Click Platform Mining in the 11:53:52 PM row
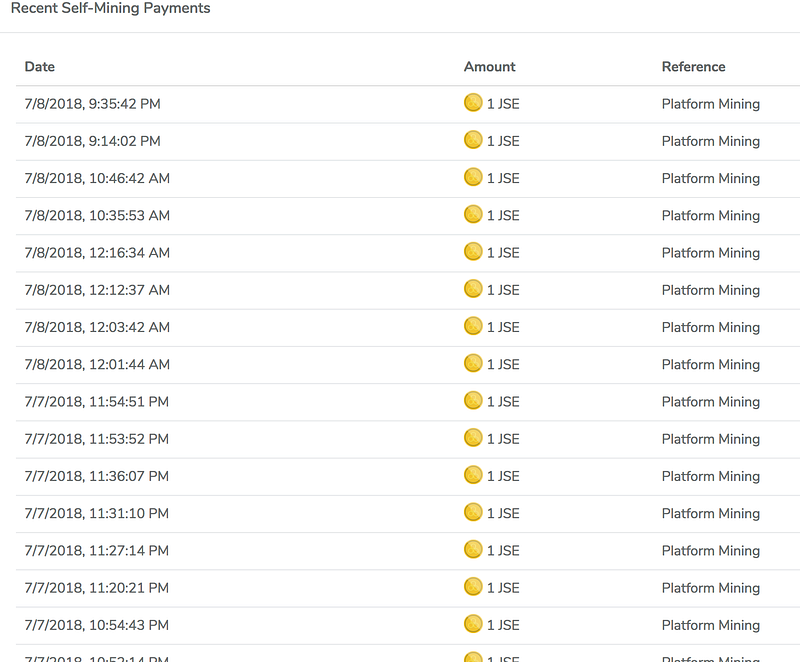Image resolution: width=800 pixels, height=662 pixels. pos(711,439)
